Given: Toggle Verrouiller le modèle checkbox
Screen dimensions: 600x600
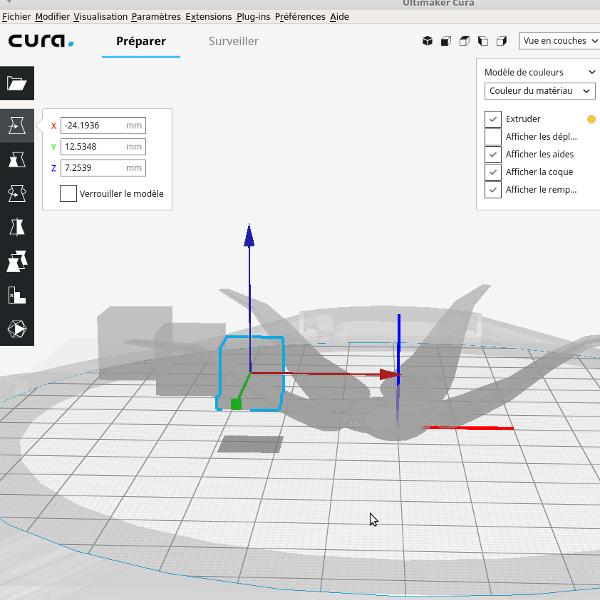Looking at the screenshot, I should (68, 194).
